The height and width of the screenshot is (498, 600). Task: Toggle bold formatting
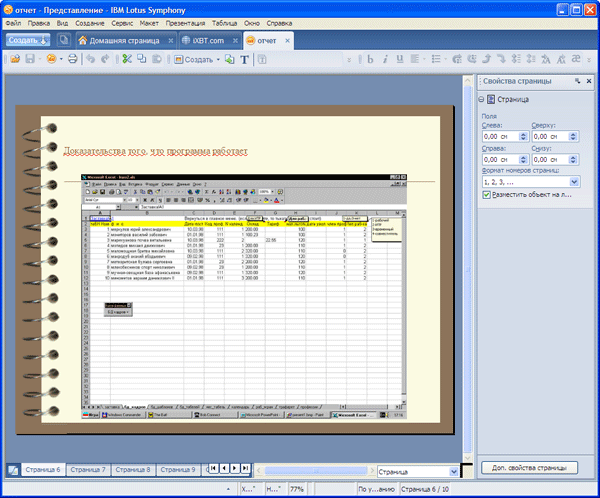click(x=370, y=59)
